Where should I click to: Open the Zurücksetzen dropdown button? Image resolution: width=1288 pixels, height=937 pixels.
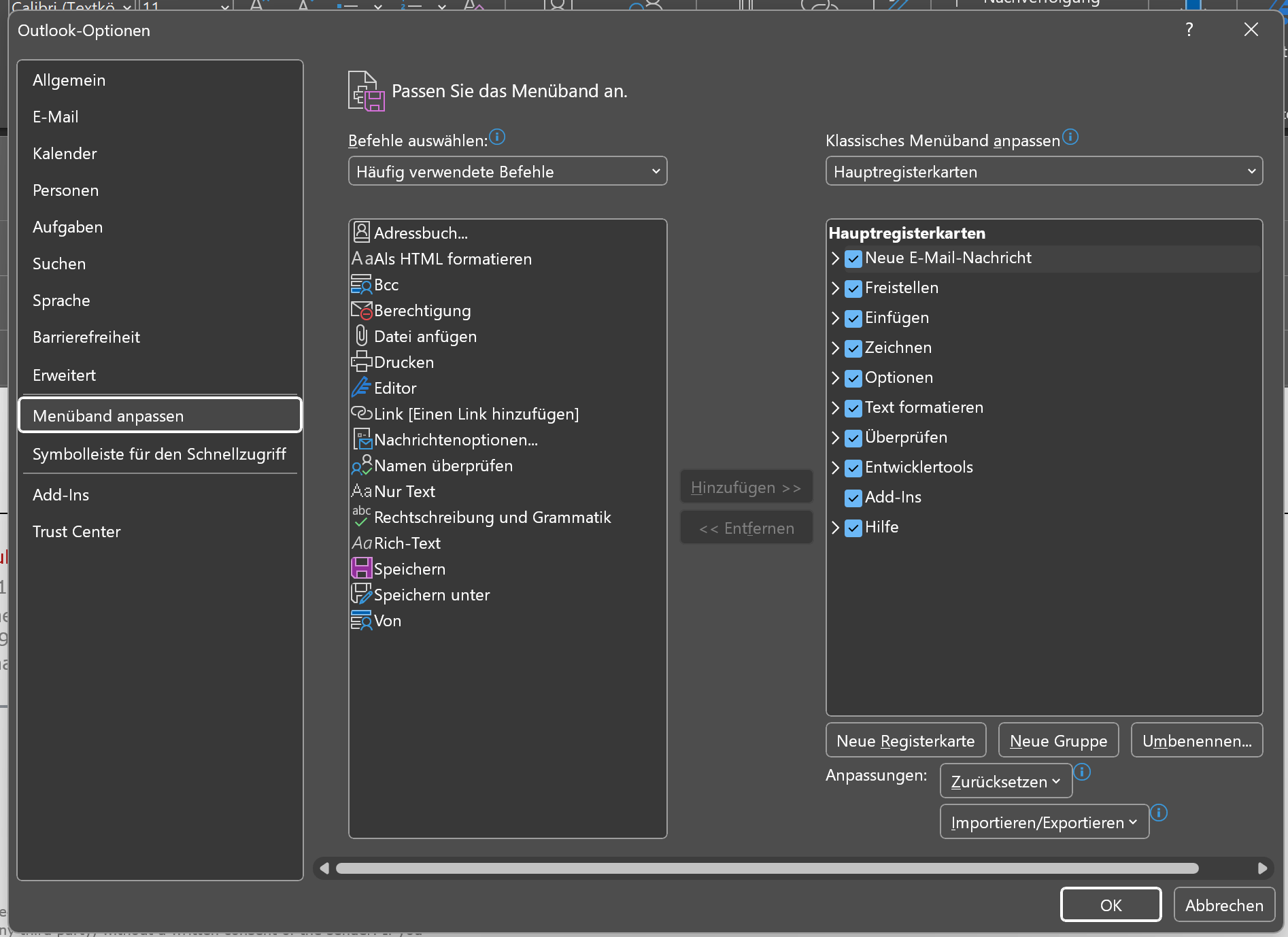pyautogui.click(x=1006, y=781)
